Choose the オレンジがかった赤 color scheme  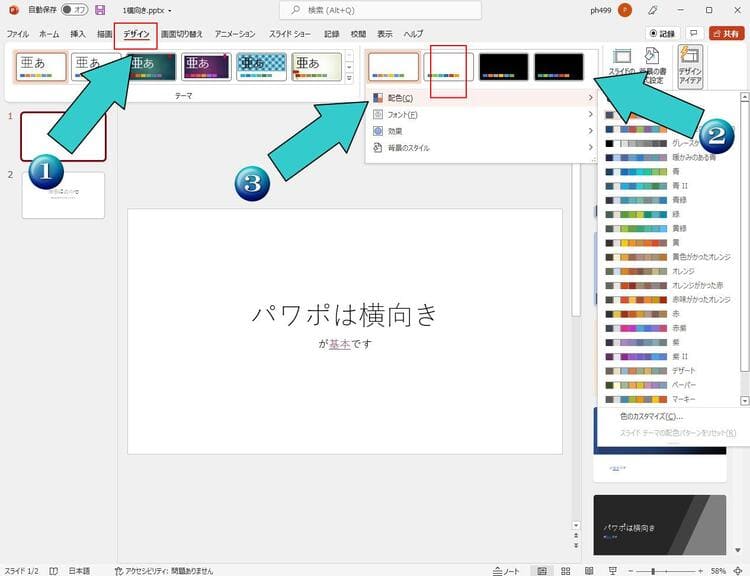click(669, 286)
